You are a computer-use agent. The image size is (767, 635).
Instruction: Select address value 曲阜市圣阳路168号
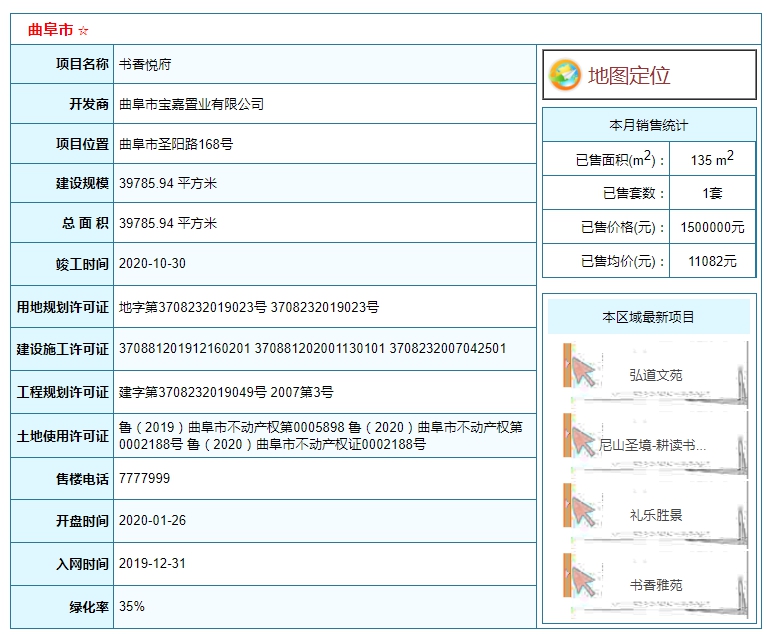coord(176,144)
